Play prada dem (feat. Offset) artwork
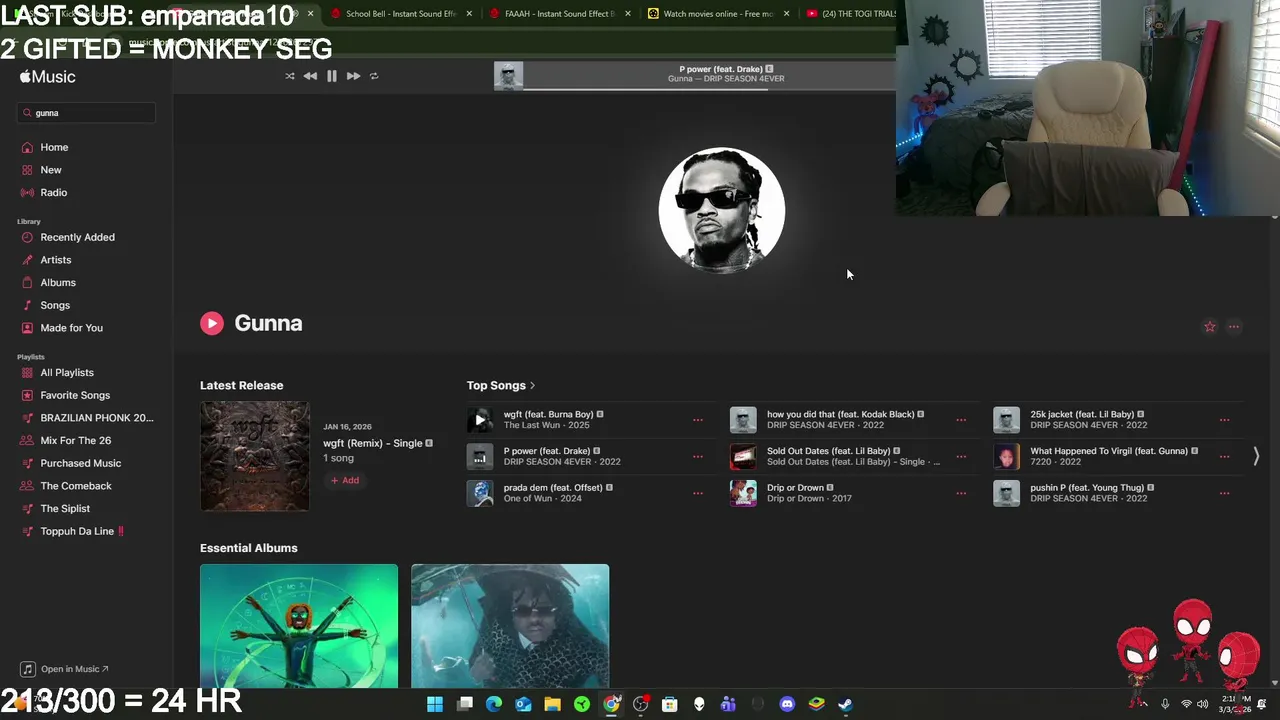Image resolution: width=1280 pixels, height=720 pixels. [480, 493]
